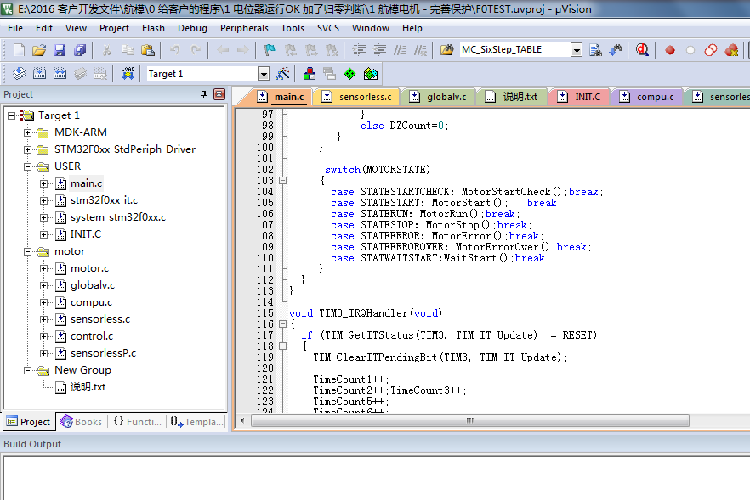Image resolution: width=750 pixels, height=500 pixels.
Task: Click the search text input field
Action: [515, 50]
